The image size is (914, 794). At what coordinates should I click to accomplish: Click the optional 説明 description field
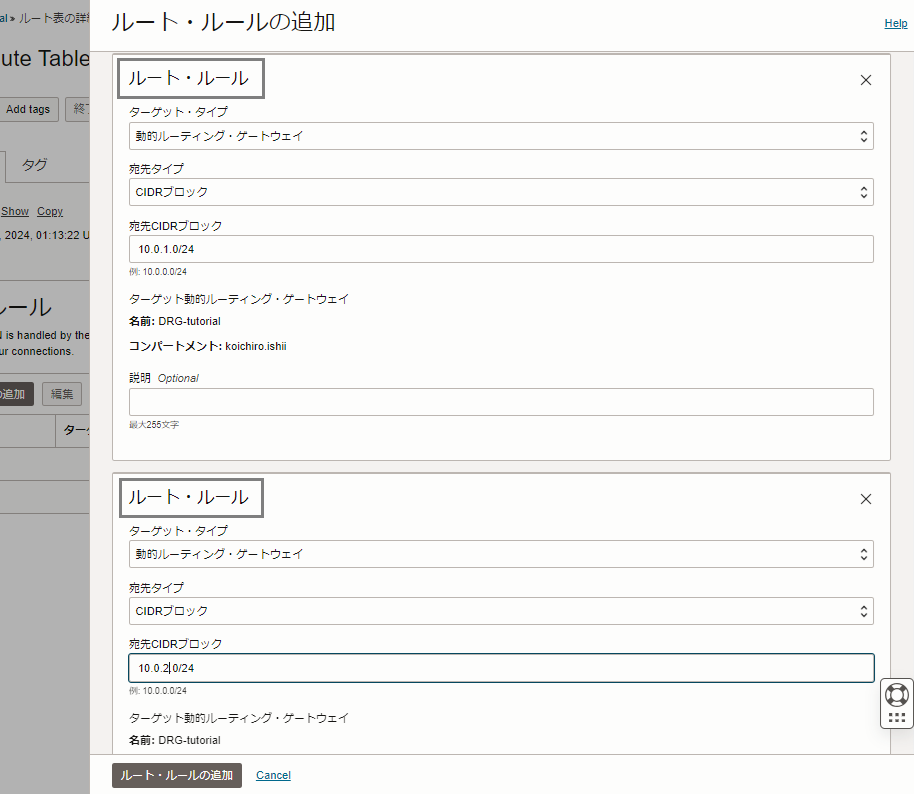pyautogui.click(x=500, y=402)
